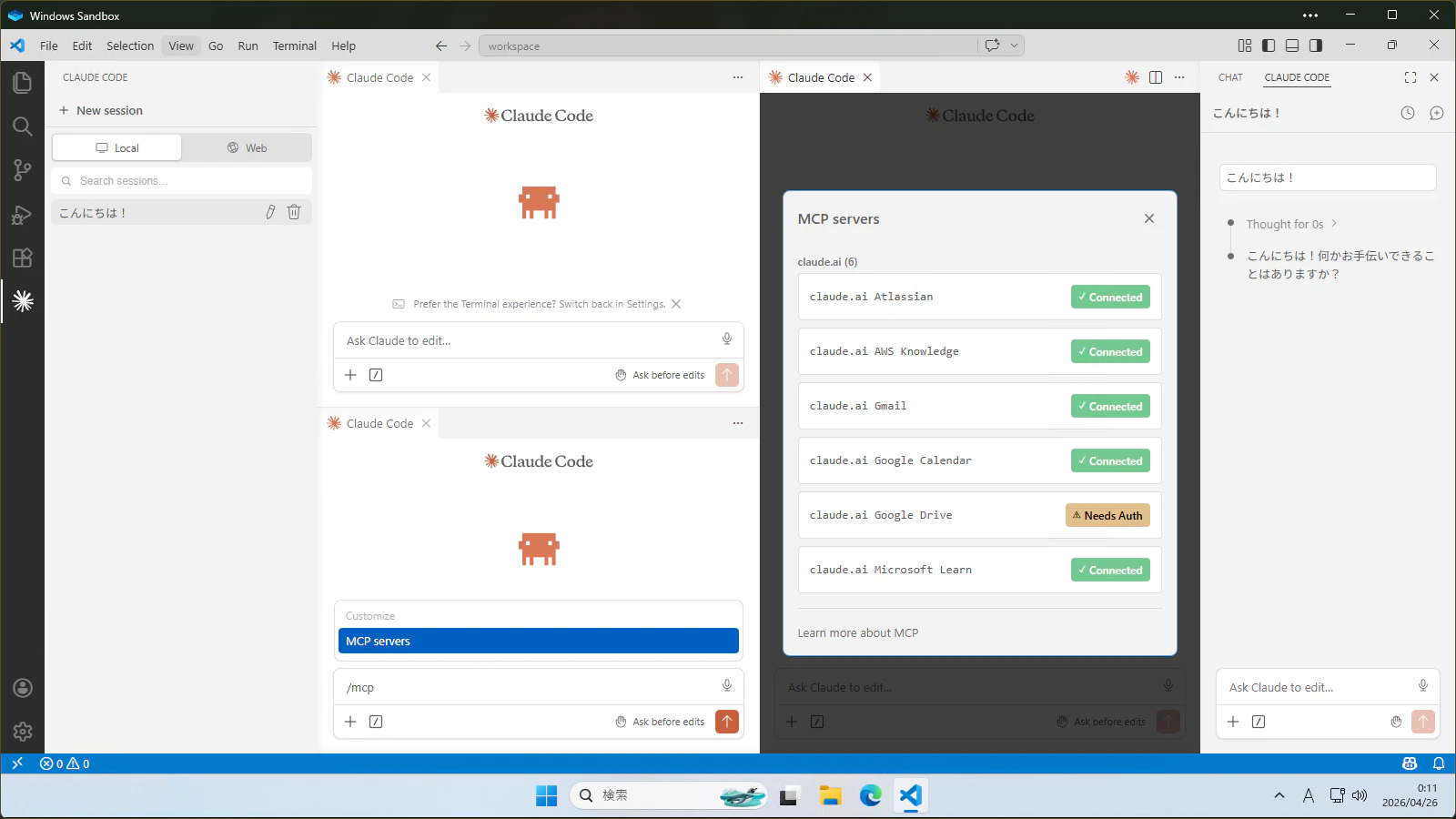1456x819 pixels.
Task: Open Run and Debug view
Action: tap(22, 215)
